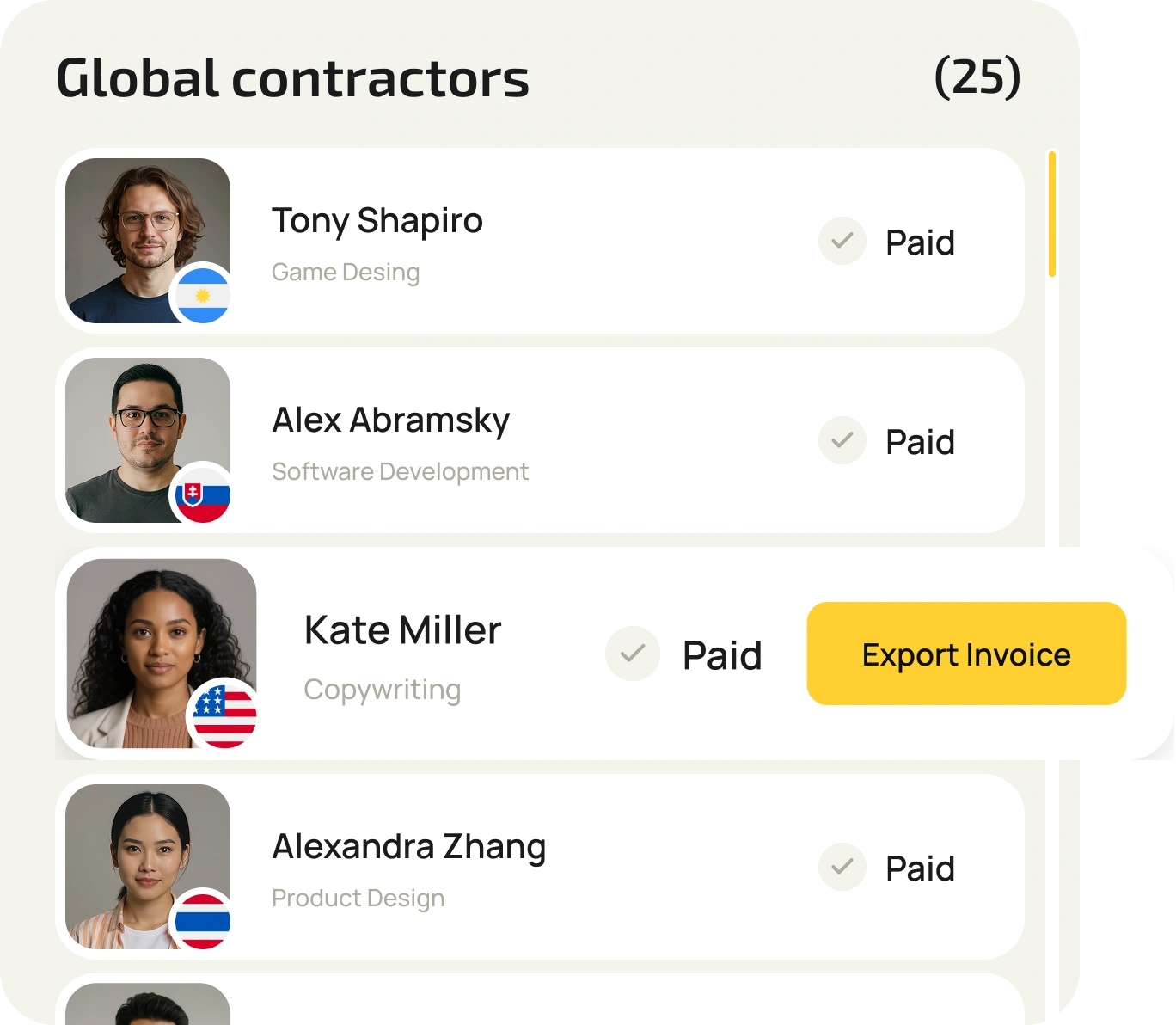The height and width of the screenshot is (1025, 1176).
Task: Select the Alex Abramsky contractor name
Action: [391, 420]
